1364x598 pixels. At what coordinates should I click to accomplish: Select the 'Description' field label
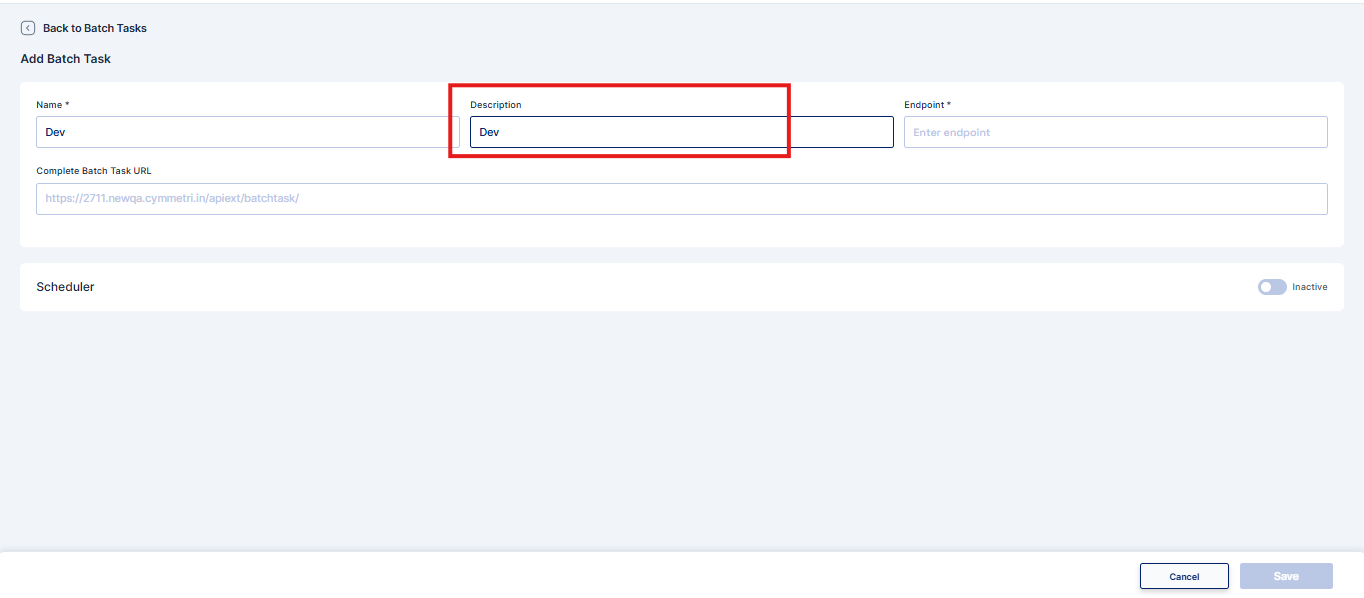(x=495, y=105)
